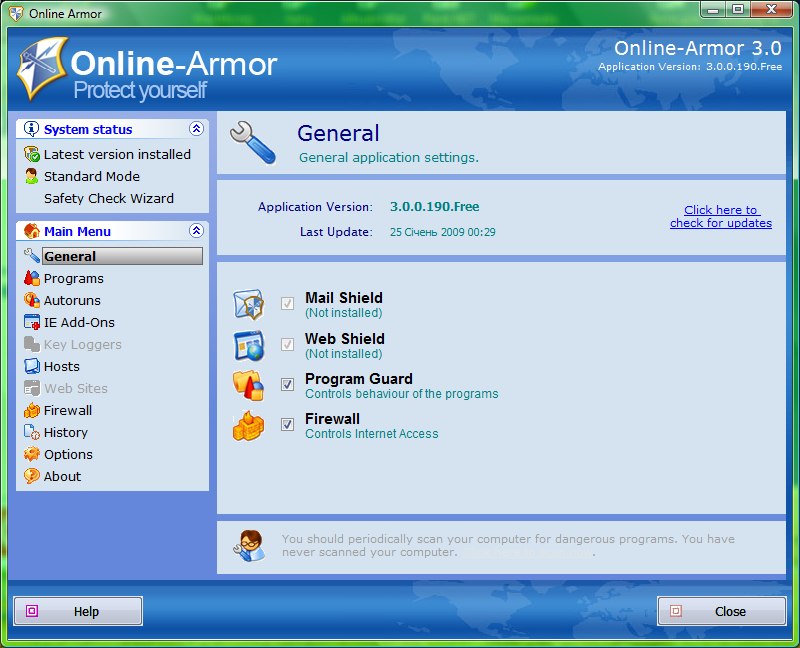Launch the Safety Check Wizard

(109, 198)
